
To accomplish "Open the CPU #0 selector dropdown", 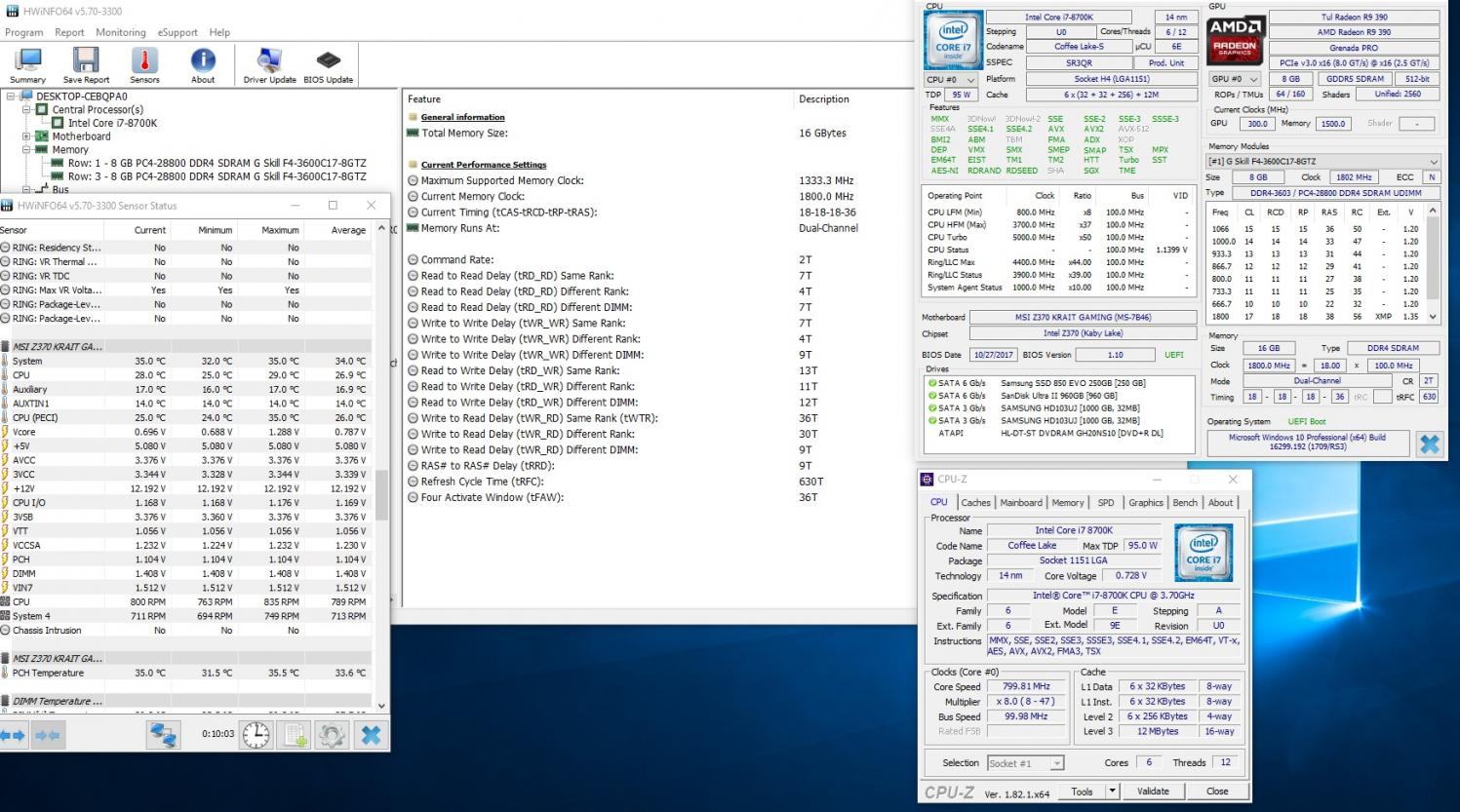I will point(952,79).
